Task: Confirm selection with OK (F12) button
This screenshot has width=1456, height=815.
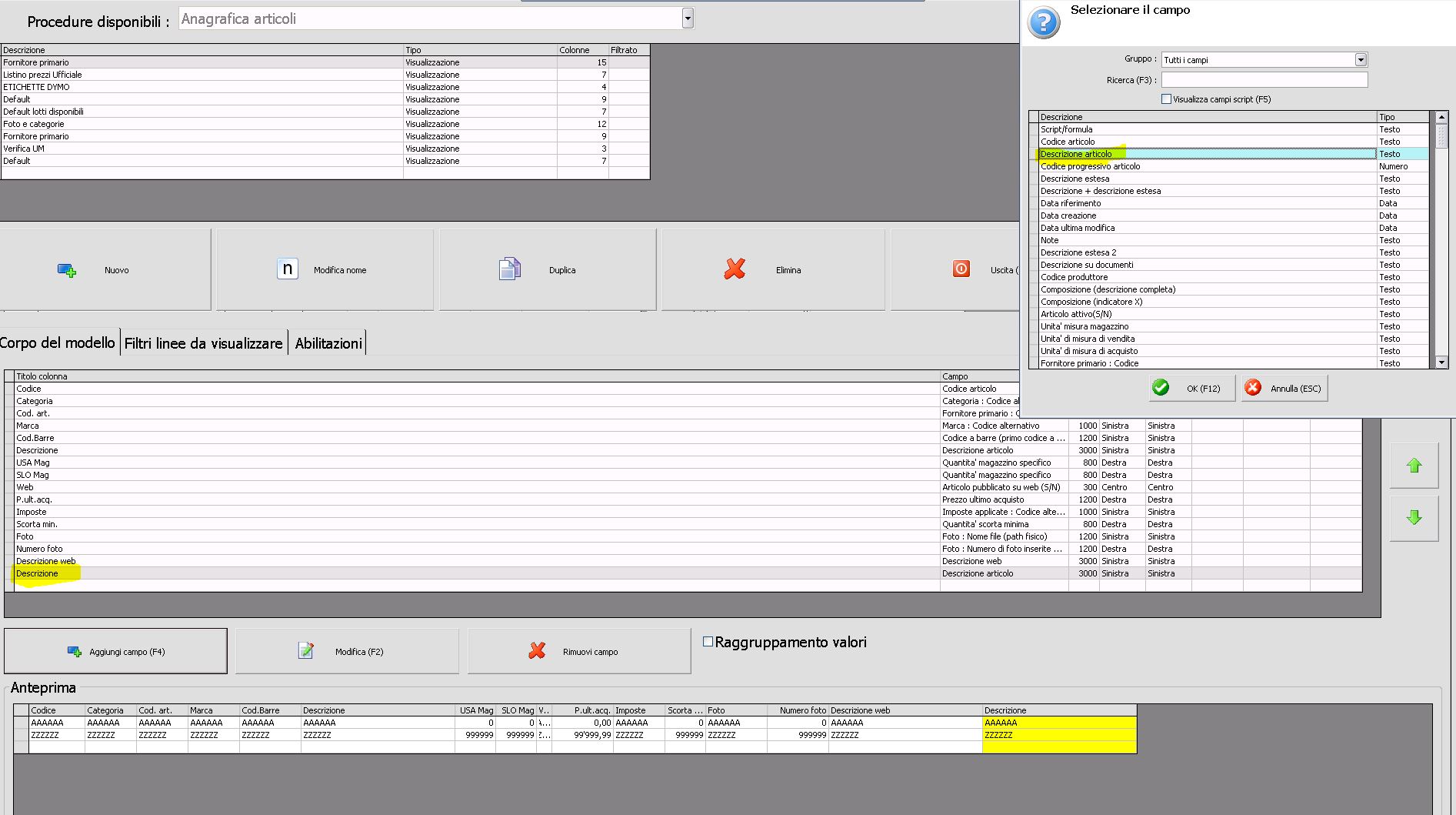Action: coord(1192,389)
